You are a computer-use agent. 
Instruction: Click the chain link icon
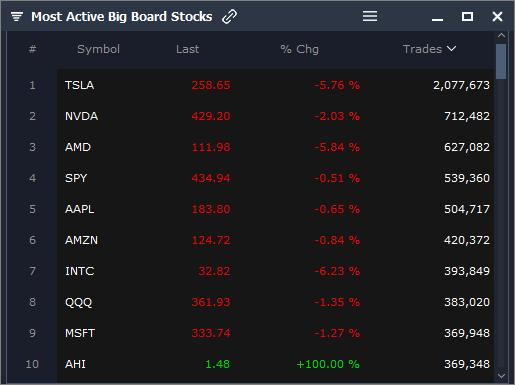click(x=229, y=16)
